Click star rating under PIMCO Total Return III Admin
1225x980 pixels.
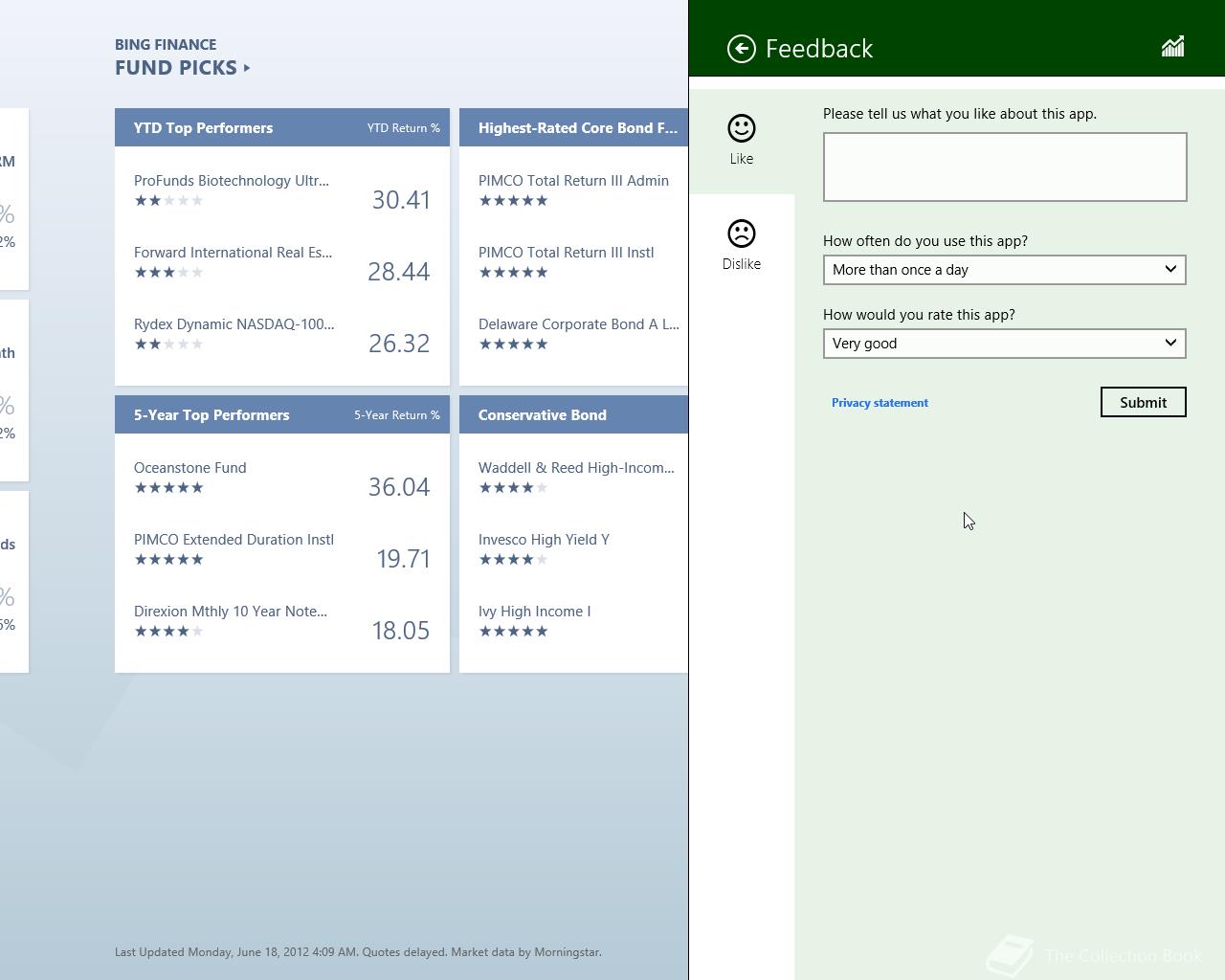tap(514, 201)
